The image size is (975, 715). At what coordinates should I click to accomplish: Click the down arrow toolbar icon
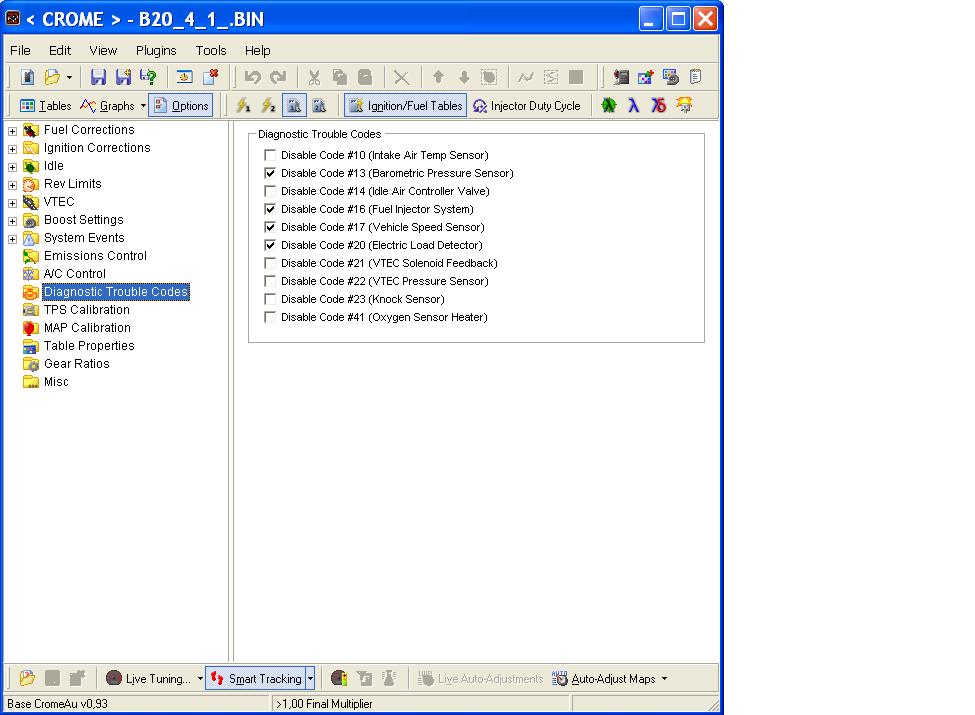coord(464,77)
